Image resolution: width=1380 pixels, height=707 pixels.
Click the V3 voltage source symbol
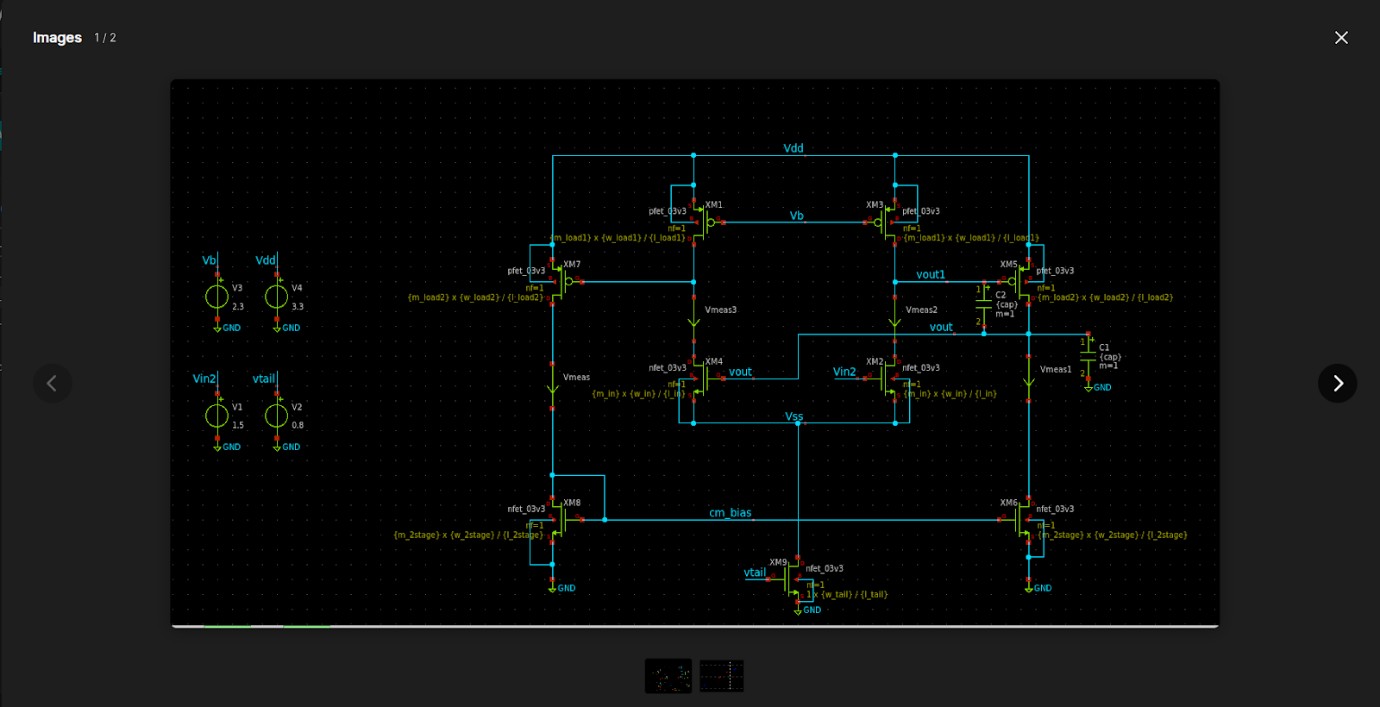(x=217, y=296)
